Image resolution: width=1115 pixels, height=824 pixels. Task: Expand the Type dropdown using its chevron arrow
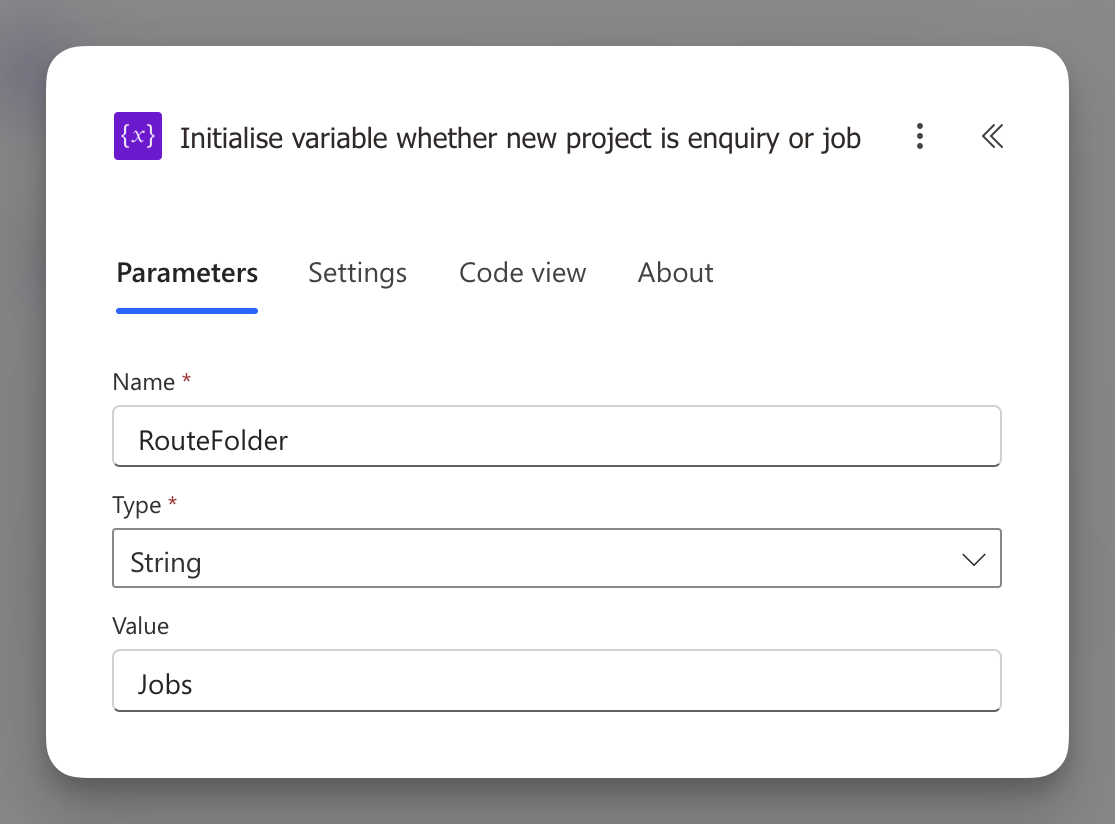973,560
